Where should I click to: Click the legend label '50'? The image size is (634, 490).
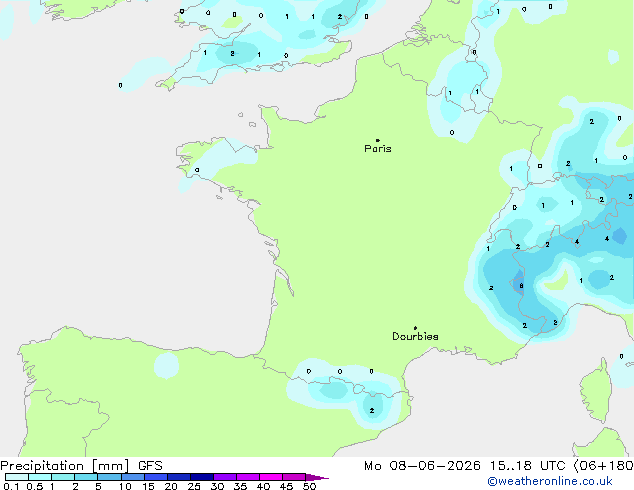click(309, 486)
